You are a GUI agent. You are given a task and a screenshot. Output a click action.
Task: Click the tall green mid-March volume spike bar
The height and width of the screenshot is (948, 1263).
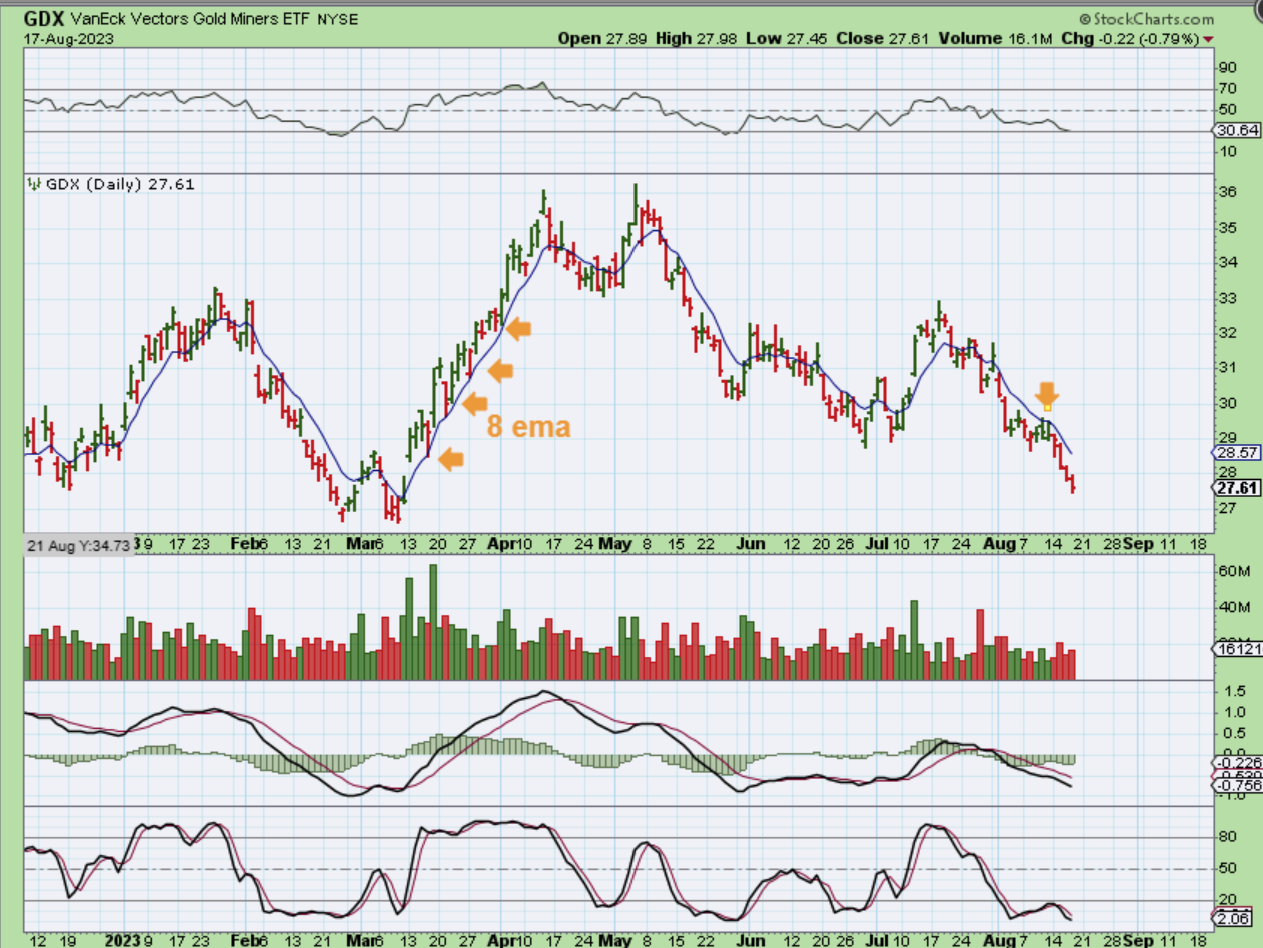point(433,622)
